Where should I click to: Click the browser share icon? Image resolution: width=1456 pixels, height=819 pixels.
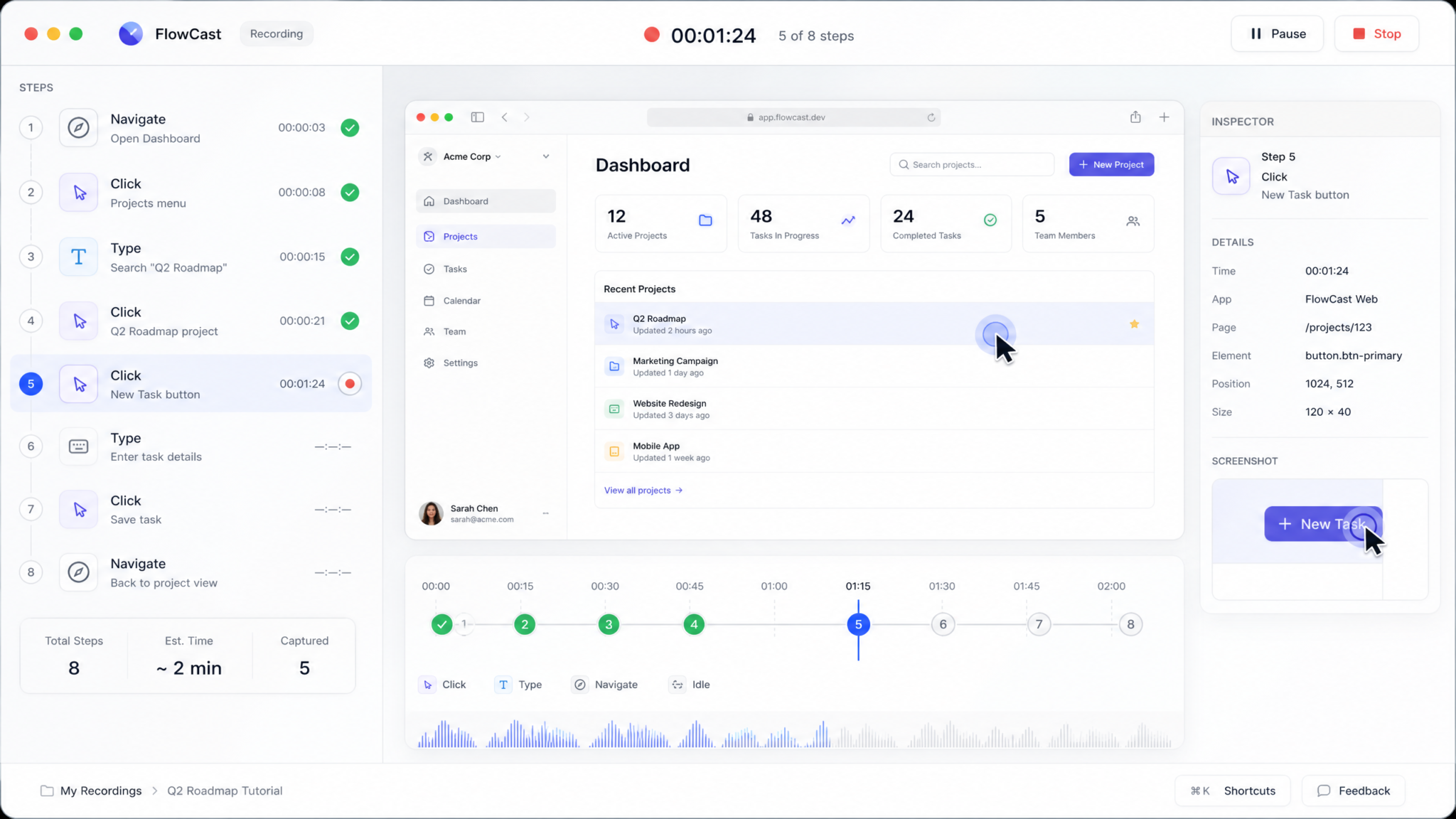(1135, 117)
